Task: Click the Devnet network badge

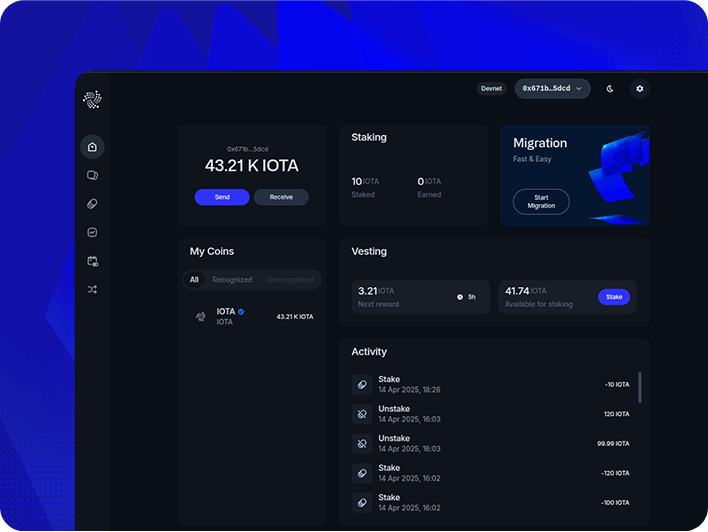Action: 492,89
